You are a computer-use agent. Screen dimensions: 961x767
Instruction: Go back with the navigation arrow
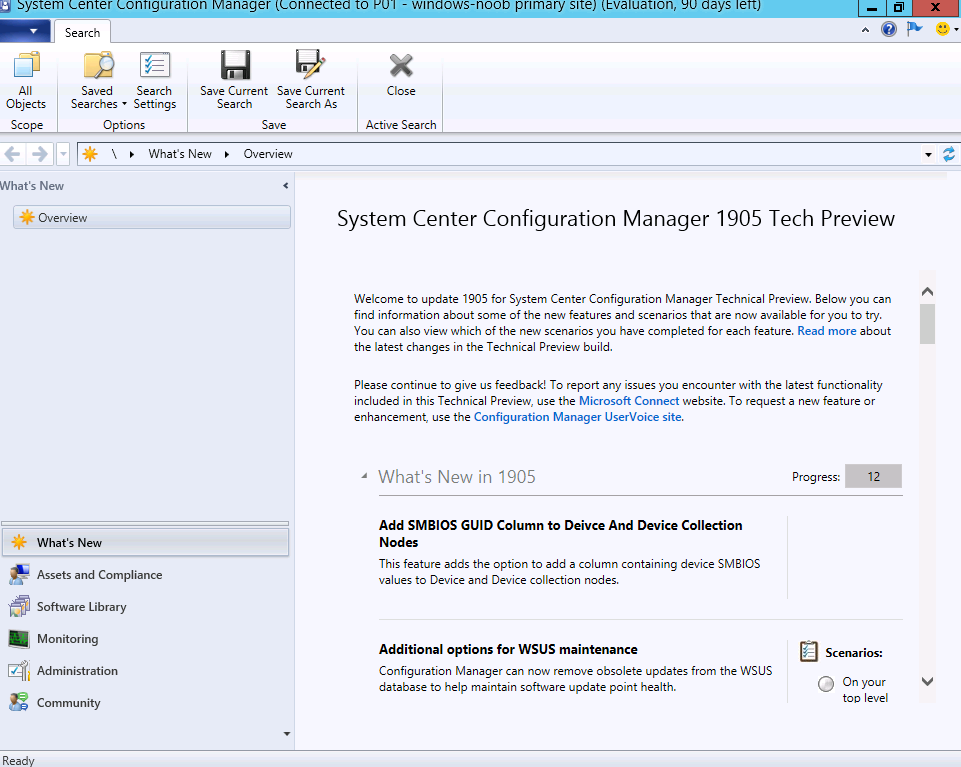pos(13,154)
